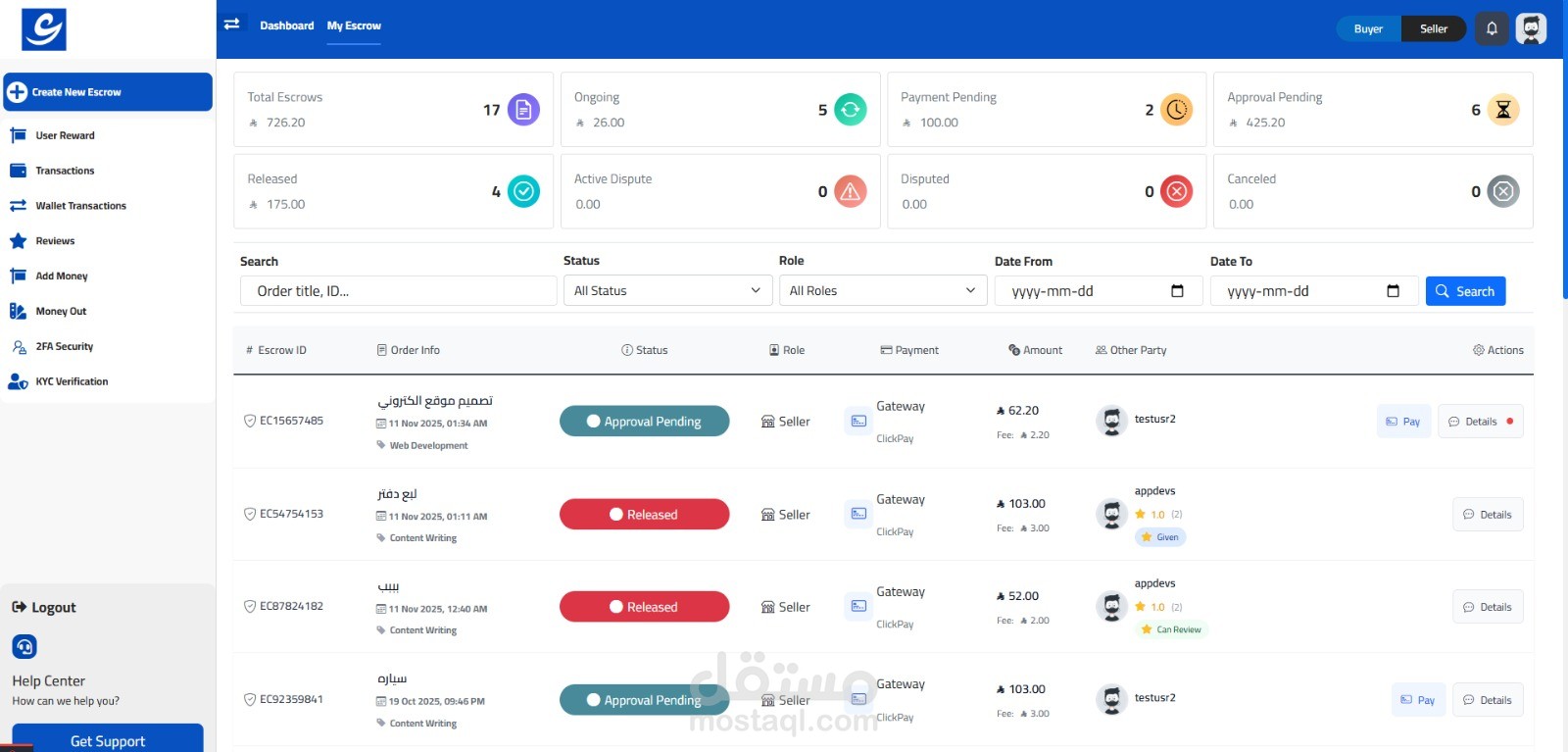Image resolution: width=1568 pixels, height=752 pixels.
Task: Click the Amount column header
Action: (1036, 350)
